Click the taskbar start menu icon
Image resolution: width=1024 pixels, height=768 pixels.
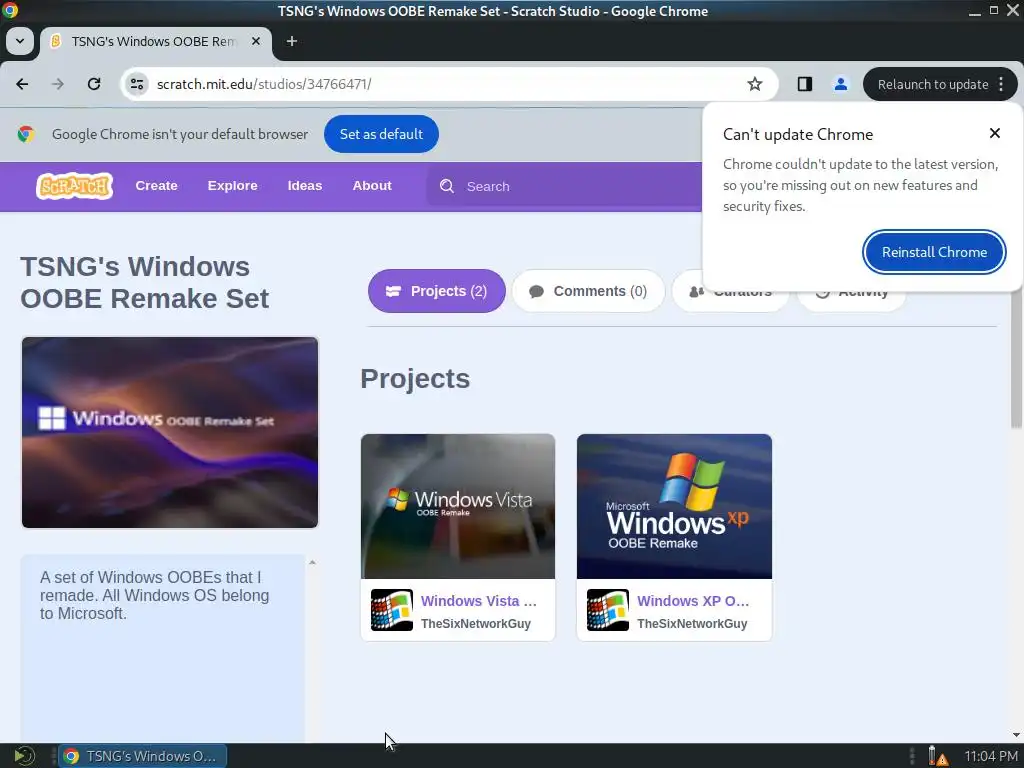[x=24, y=756]
